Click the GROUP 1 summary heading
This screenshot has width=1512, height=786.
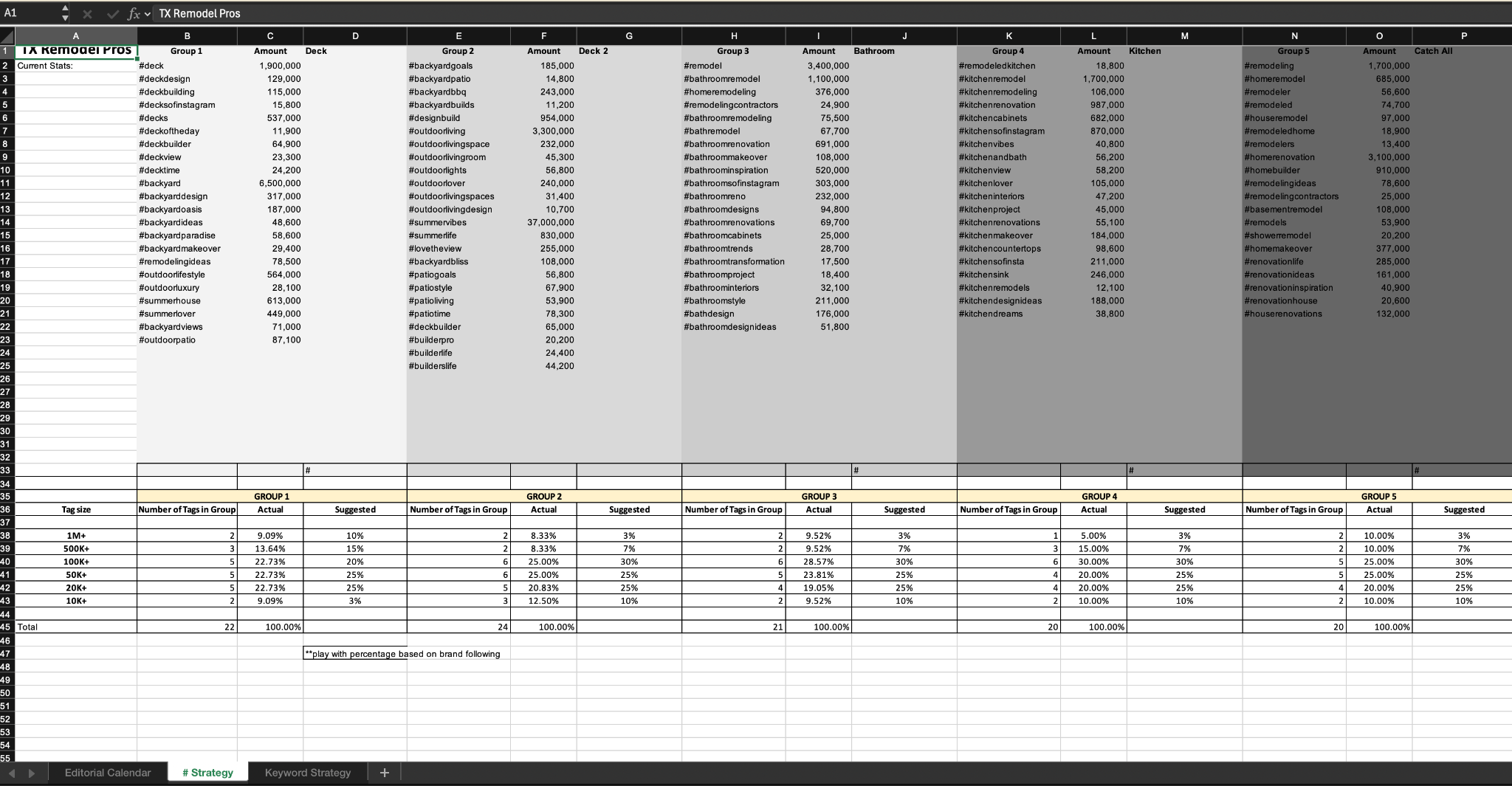click(272, 497)
